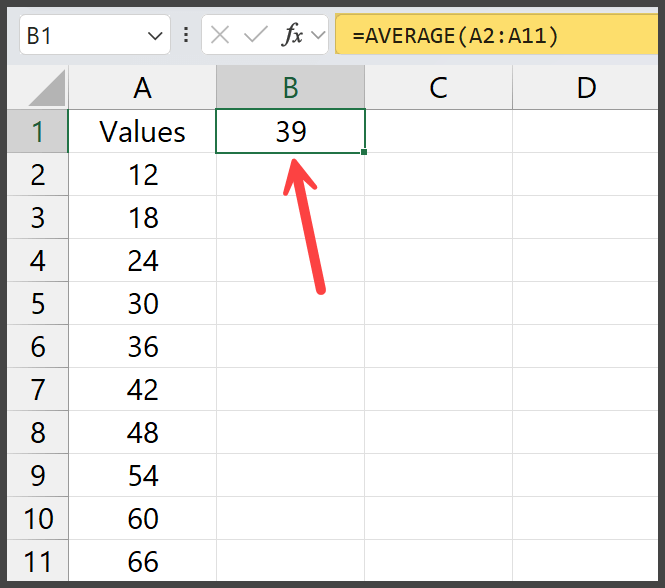Click the fill handle of cell B1
Image resolution: width=665 pixels, height=588 pixels.
pyautogui.click(x=364, y=152)
